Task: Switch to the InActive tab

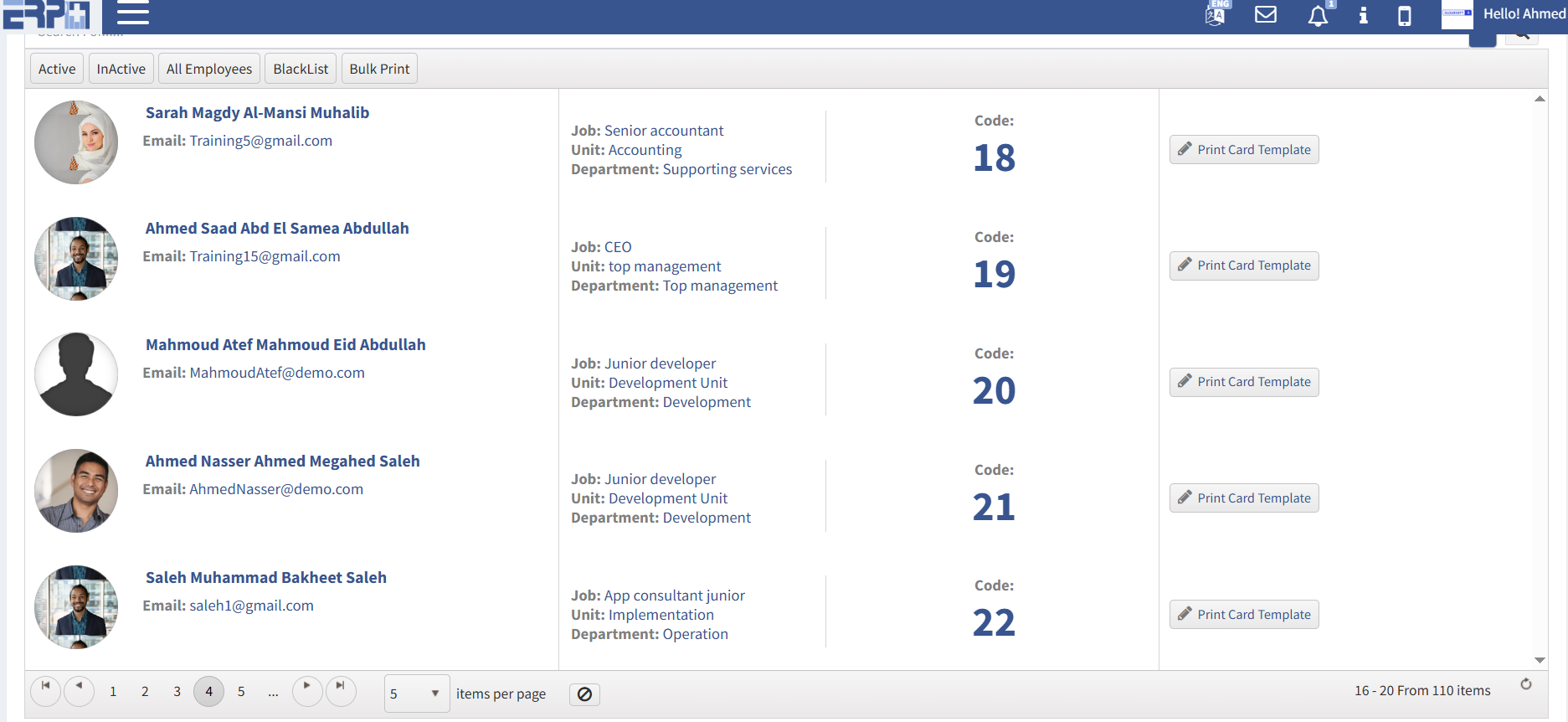Action: (121, 69)
